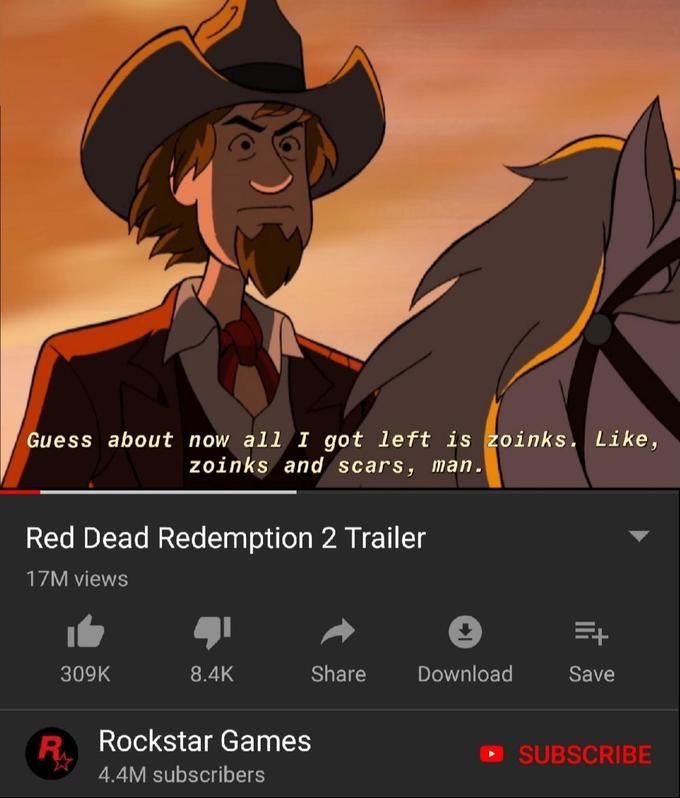Expand the video description arrow
Screen dimensions: 680x798
(x=639, y=536)
